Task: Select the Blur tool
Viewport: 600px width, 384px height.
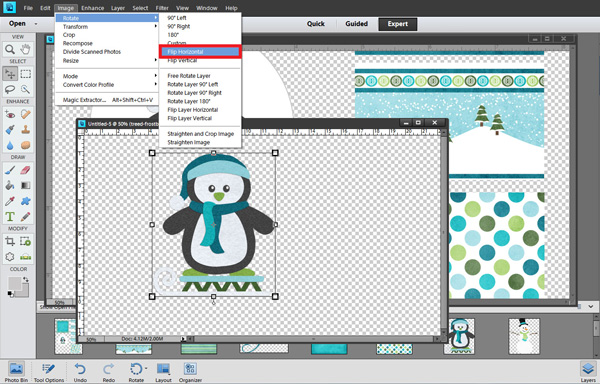Action: click(x=10, y=145)
